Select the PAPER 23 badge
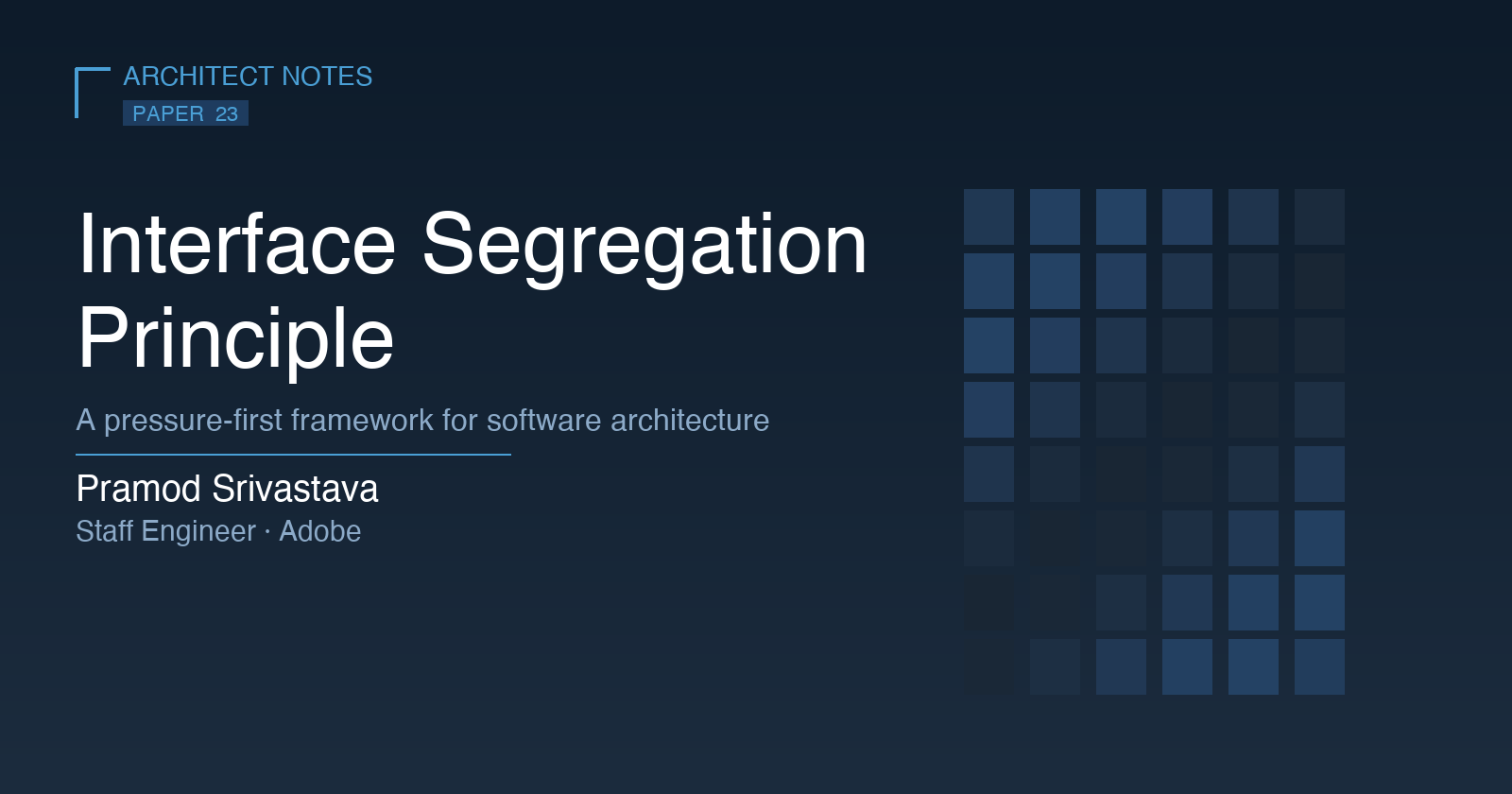This screenshot has height=794, width=1512. point(185,113)
